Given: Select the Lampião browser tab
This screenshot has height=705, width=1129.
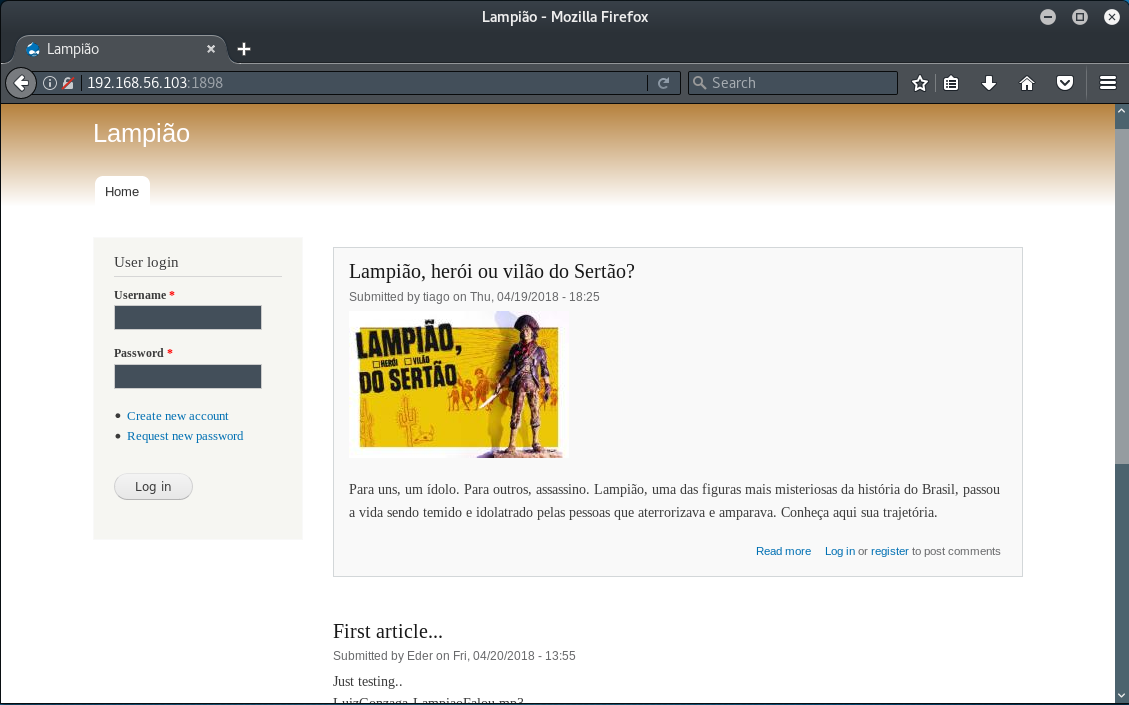Looking at the screenshot, I should tap(120, 49).
